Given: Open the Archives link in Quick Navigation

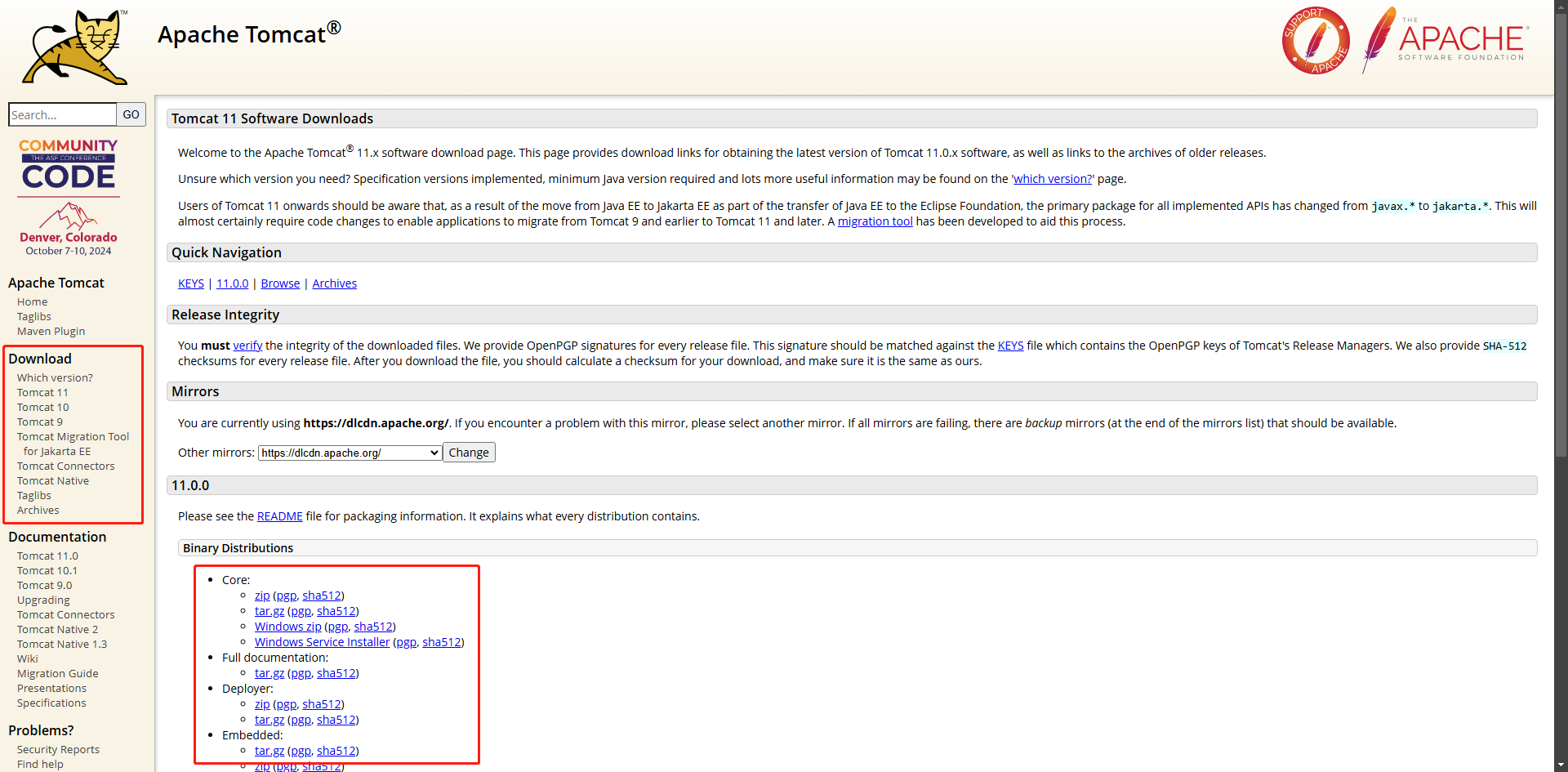Looking at the screenshot, I should [334, 283].
